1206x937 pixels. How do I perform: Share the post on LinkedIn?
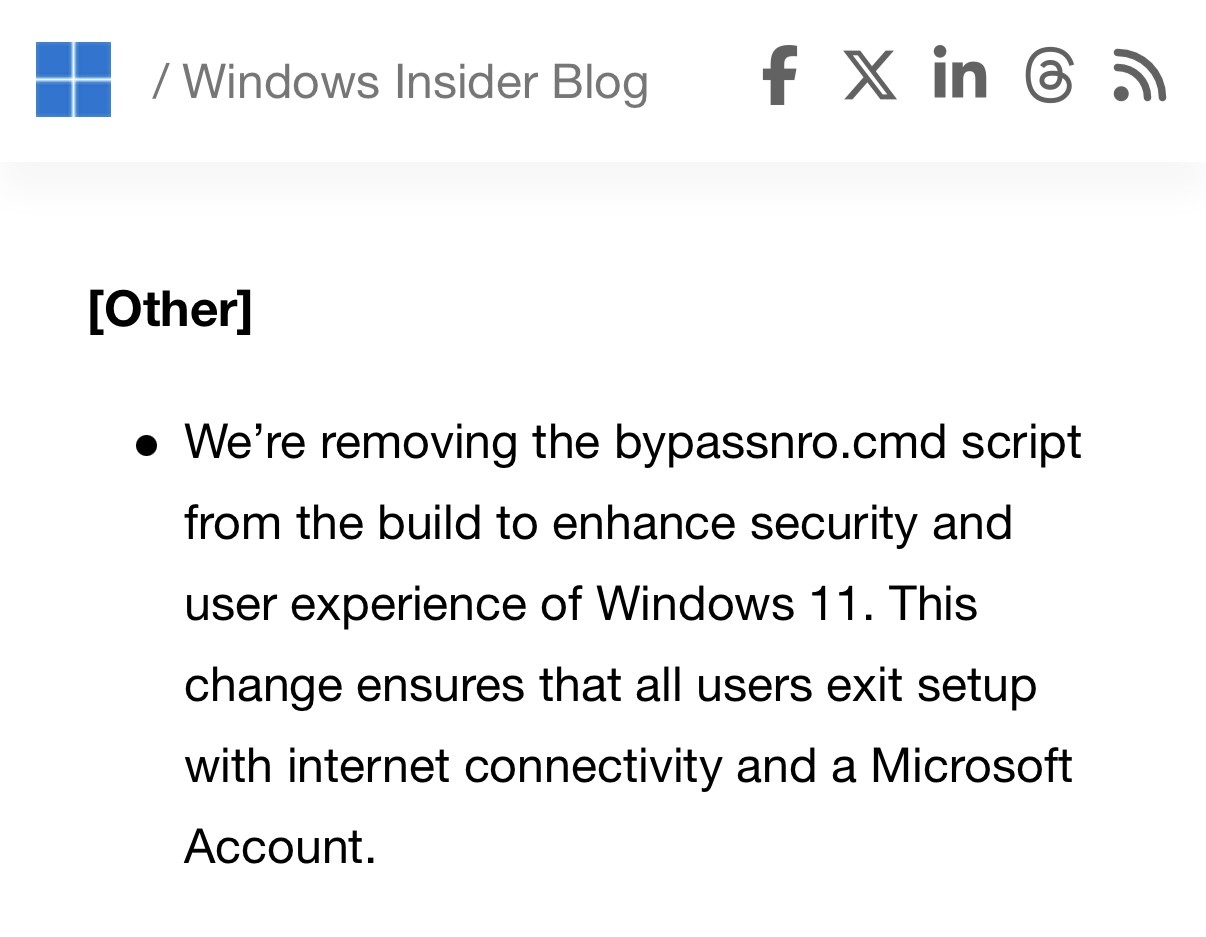959,74
